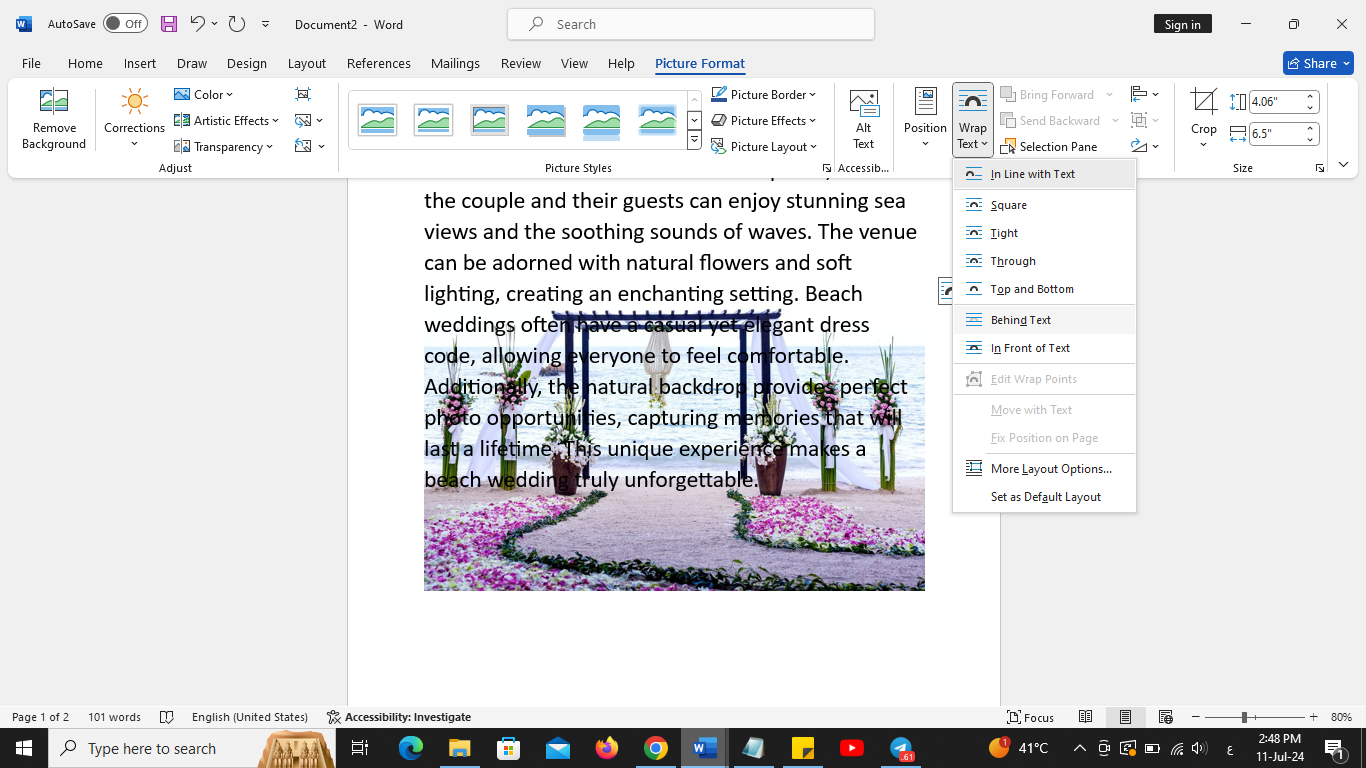Toggle the AutoSave switch
Image resolution: width=1366 pixels, height=768 pixels.
(x=125, y=24)
